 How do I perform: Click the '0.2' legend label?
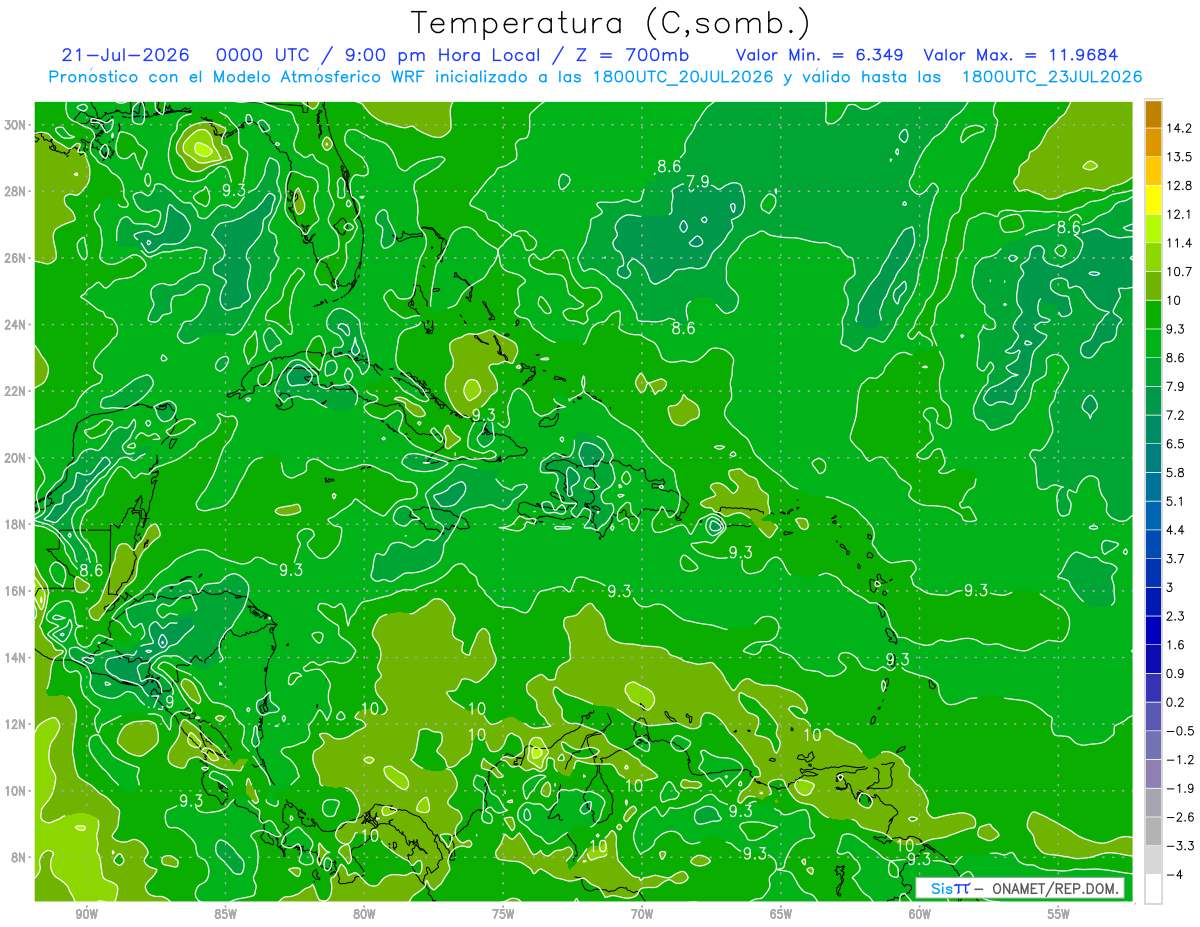pos(1176,702)
